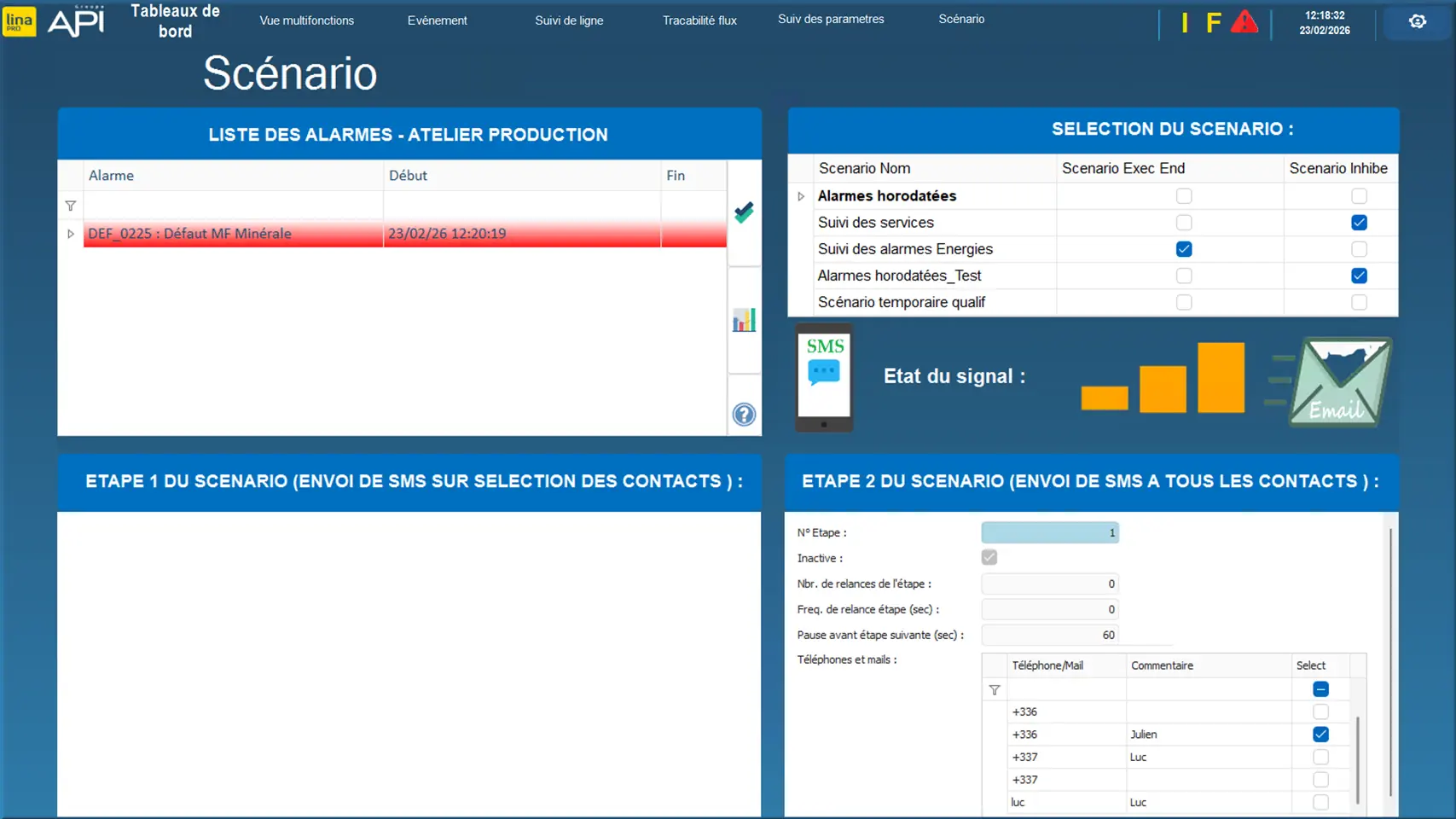Deselect the Julien contact checkbox
1456x819 pixels.
(1320, 735)
